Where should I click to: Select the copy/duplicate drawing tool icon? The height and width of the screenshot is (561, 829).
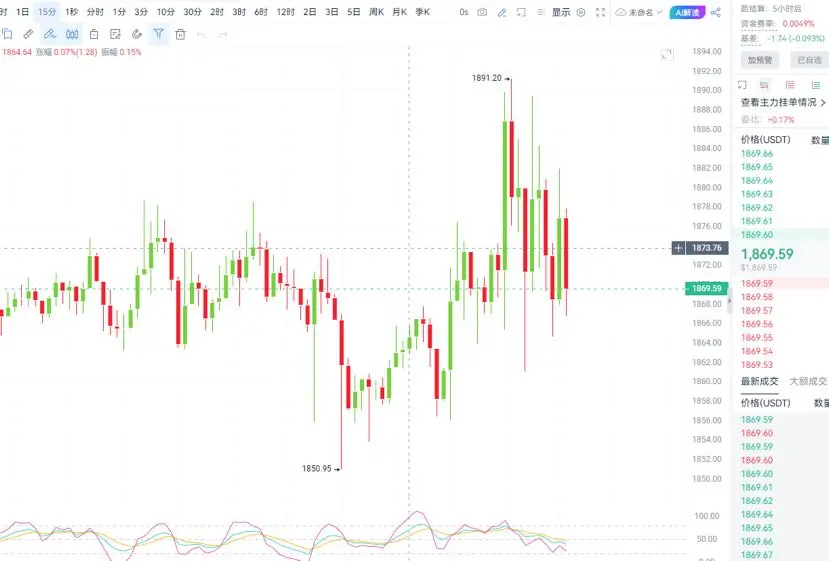[7, 34]
